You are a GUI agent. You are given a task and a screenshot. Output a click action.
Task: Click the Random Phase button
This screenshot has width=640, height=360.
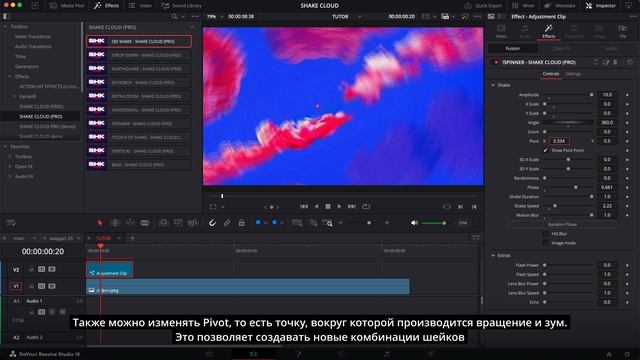562,224
